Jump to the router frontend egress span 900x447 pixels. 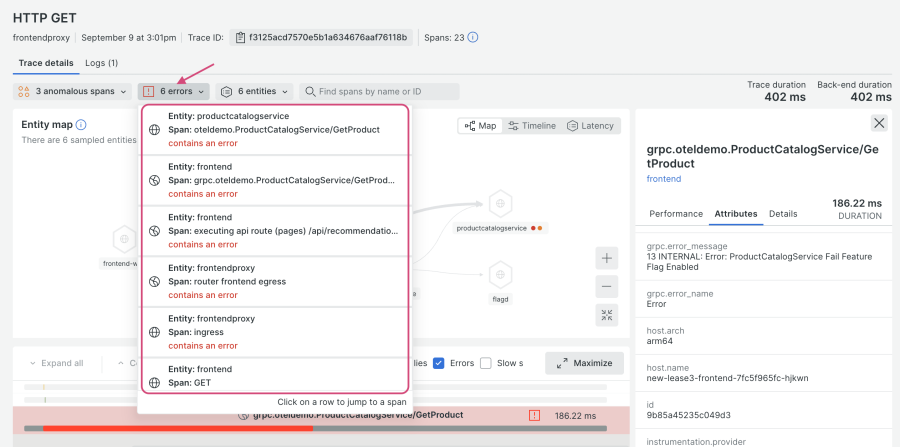pyautogui.click(x=275, y=282)
